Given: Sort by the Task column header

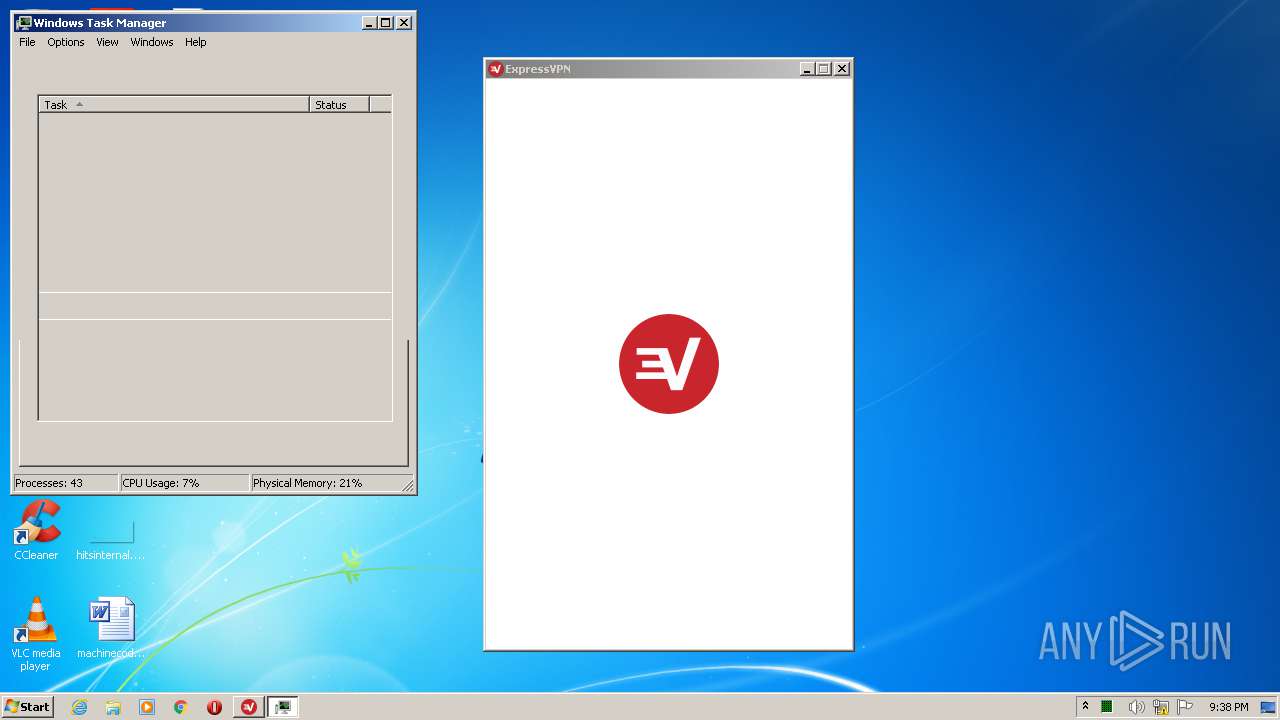Looking at the screenshot, I should tap(174, 104).
